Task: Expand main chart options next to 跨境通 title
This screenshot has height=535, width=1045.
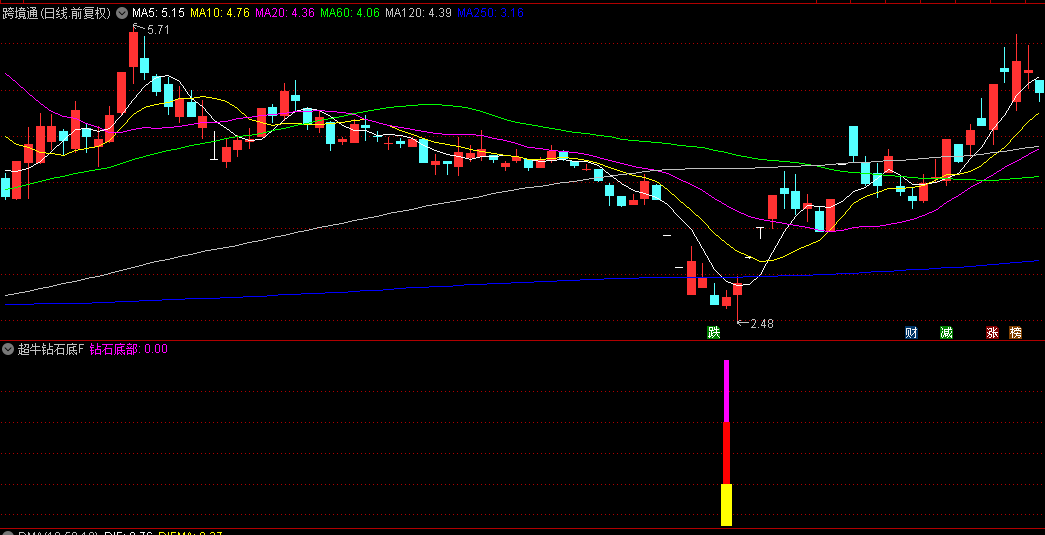Action: pos(121,12)
